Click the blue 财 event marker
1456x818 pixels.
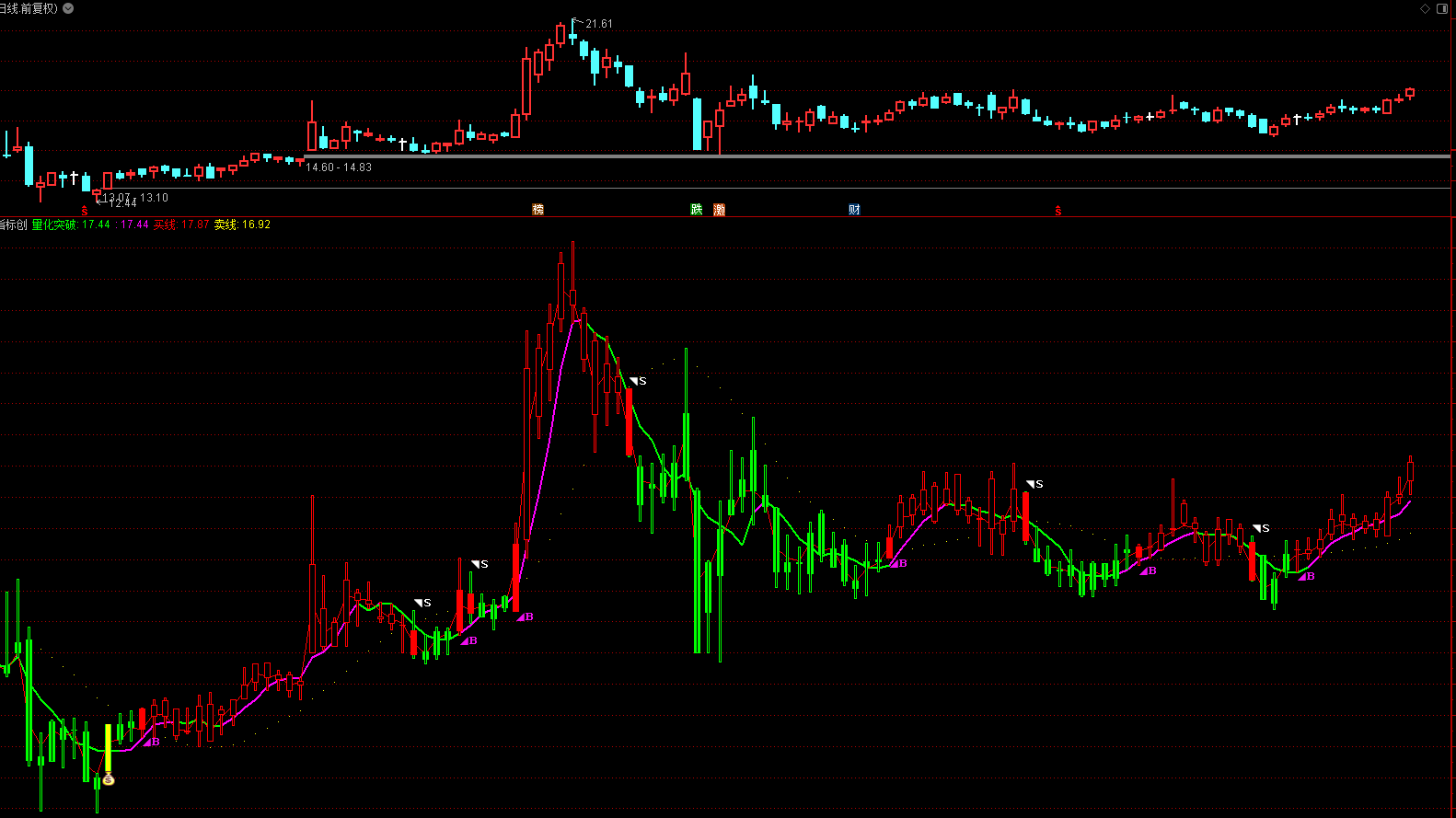coord(854,210)
